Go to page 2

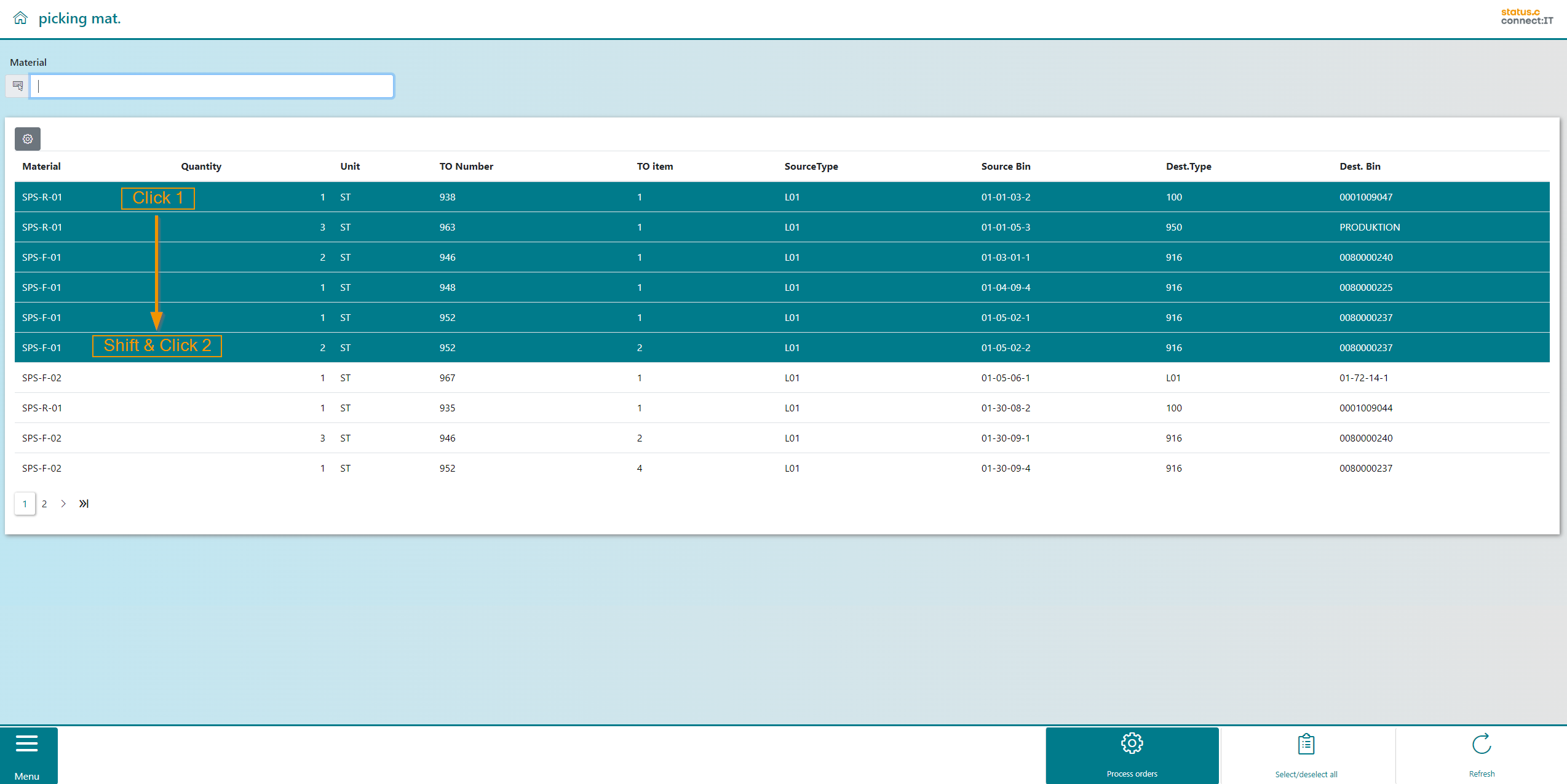click(x=44, y=504)
